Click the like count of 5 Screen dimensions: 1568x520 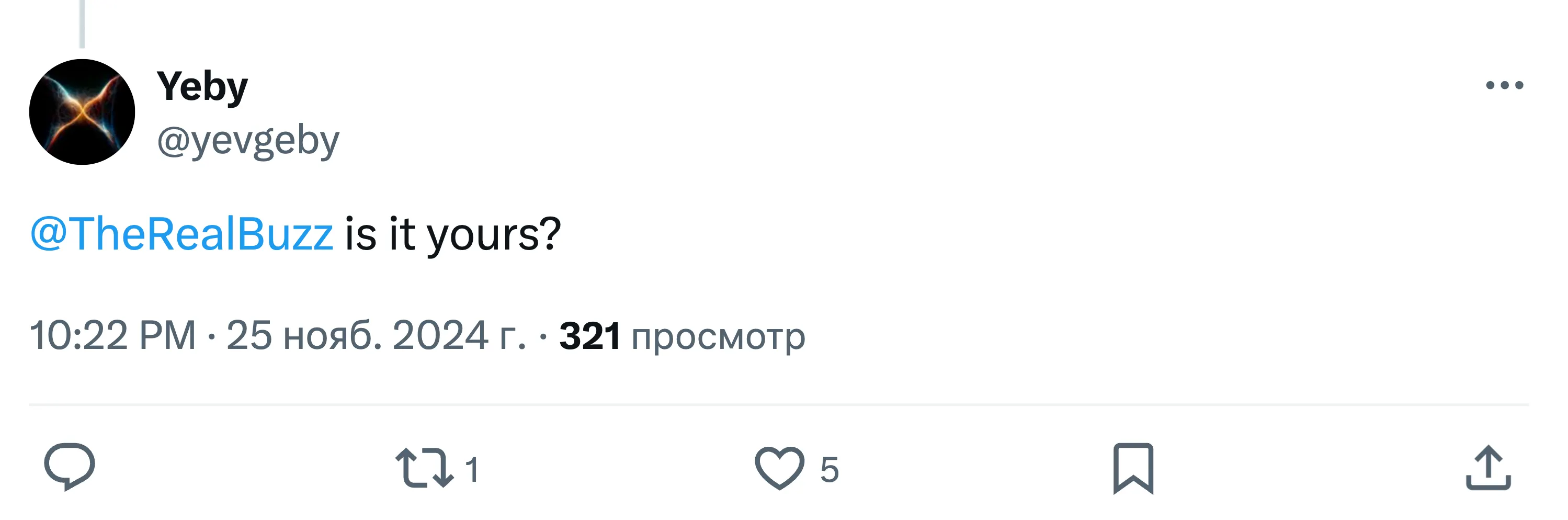829,469
